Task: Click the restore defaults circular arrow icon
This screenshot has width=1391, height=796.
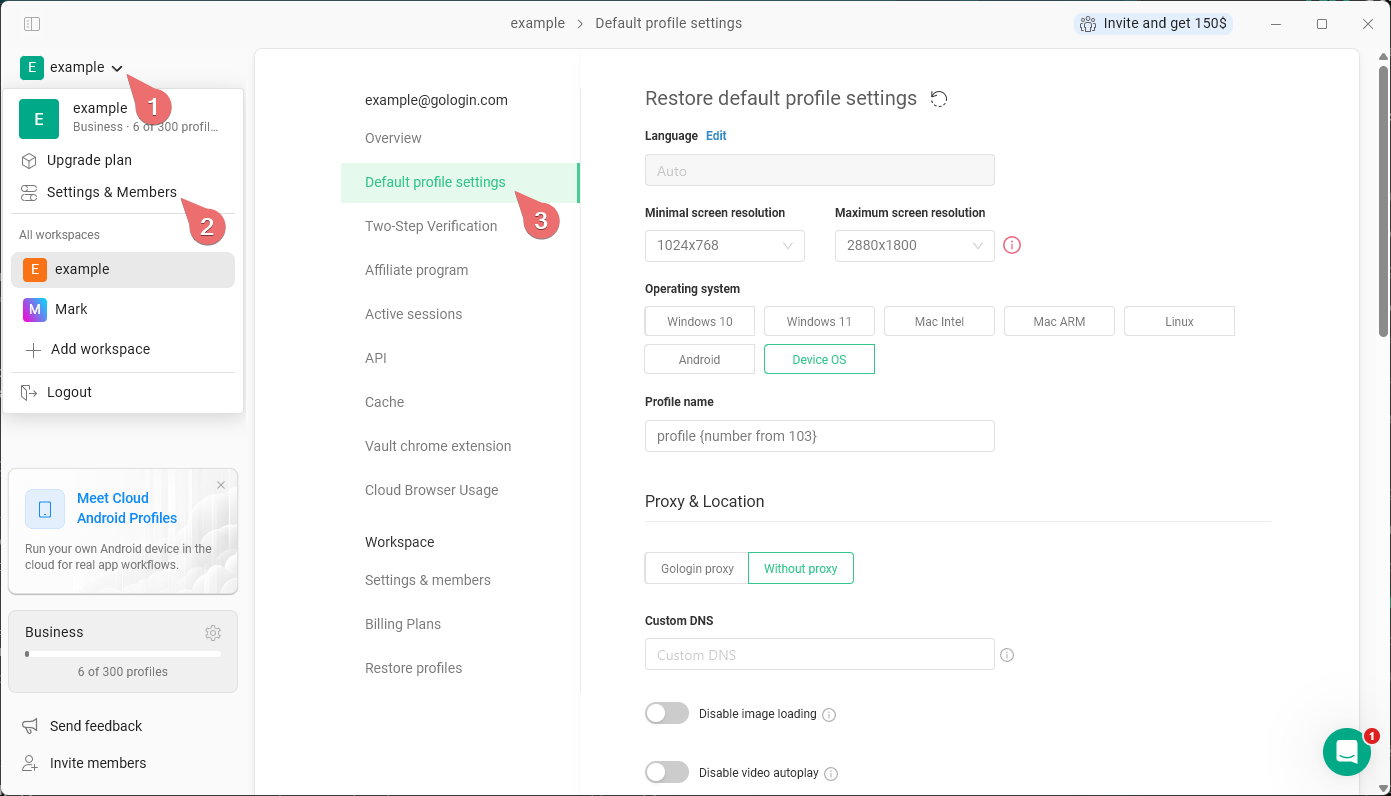Action: coord(938,98)
